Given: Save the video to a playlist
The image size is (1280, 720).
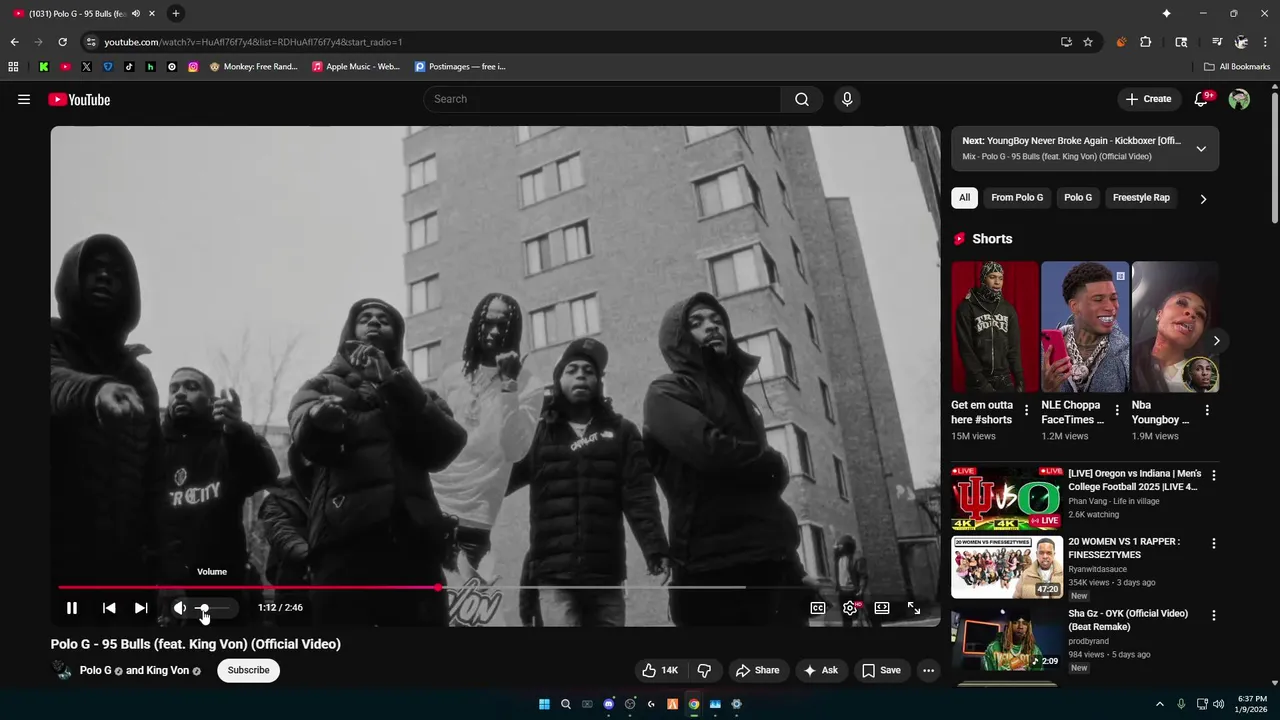Looking at the screenshot, I should [x=881, y=670].
